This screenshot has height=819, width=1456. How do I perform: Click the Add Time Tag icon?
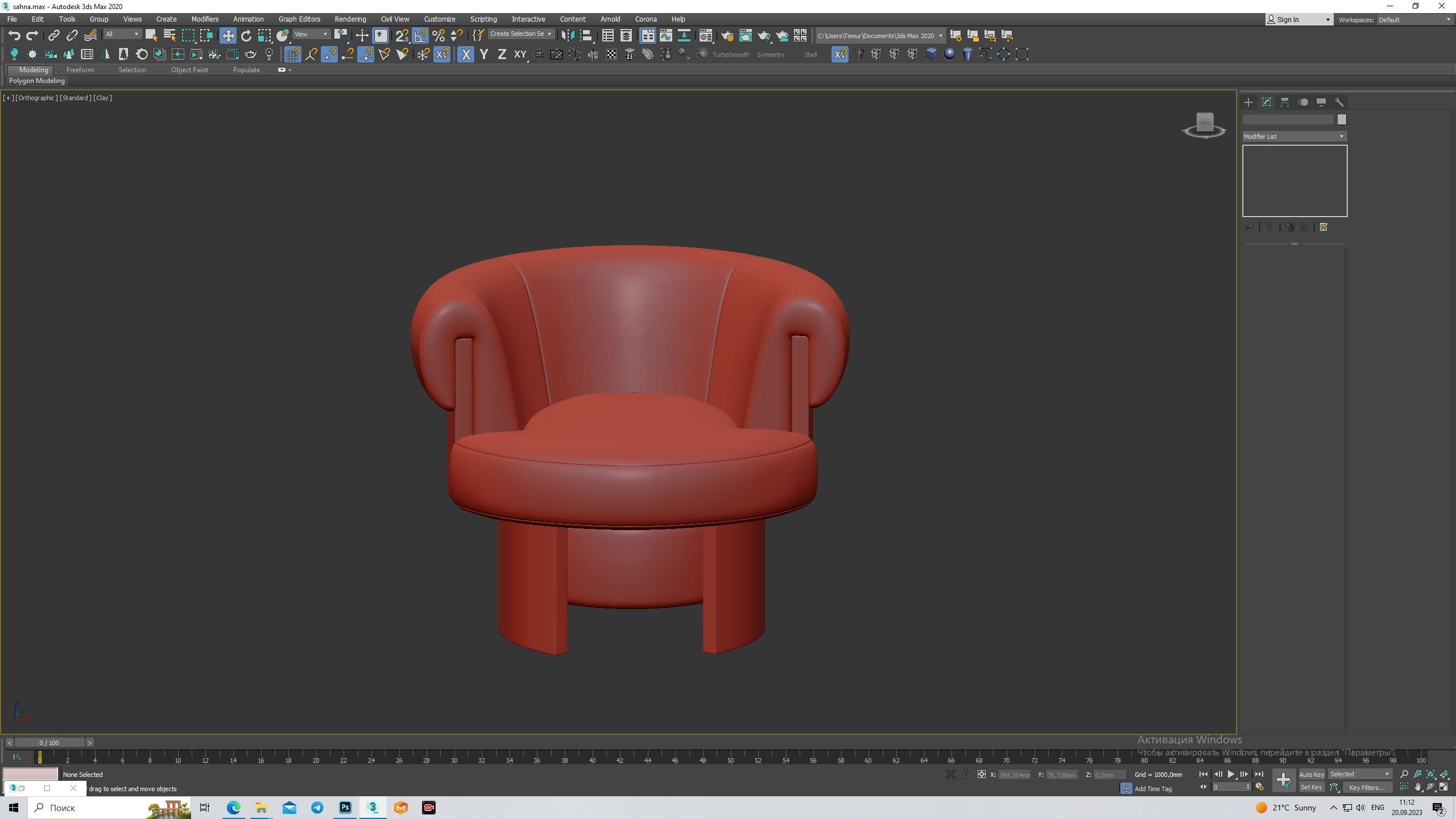click(x=1126, y=789)
